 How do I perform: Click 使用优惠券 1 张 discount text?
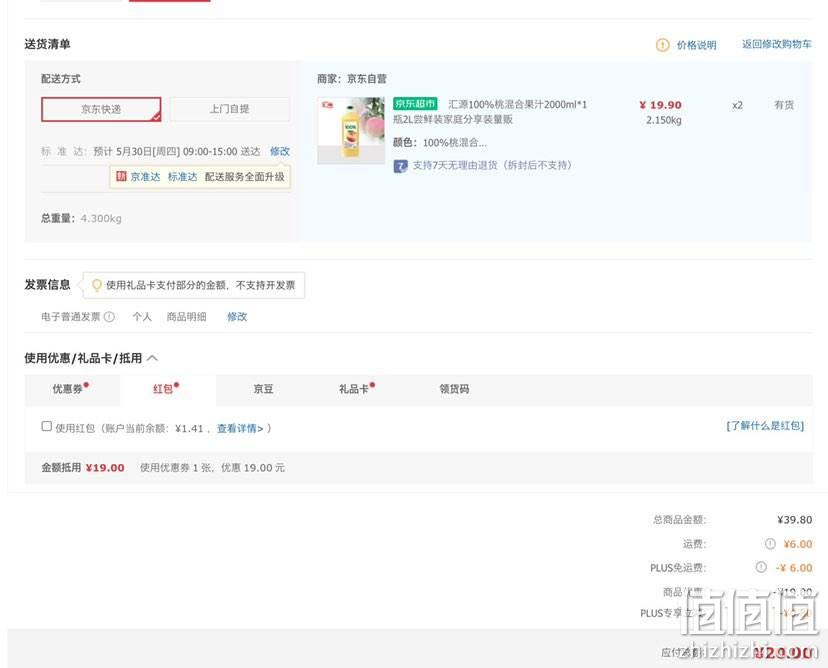click(x=212, y=468)
